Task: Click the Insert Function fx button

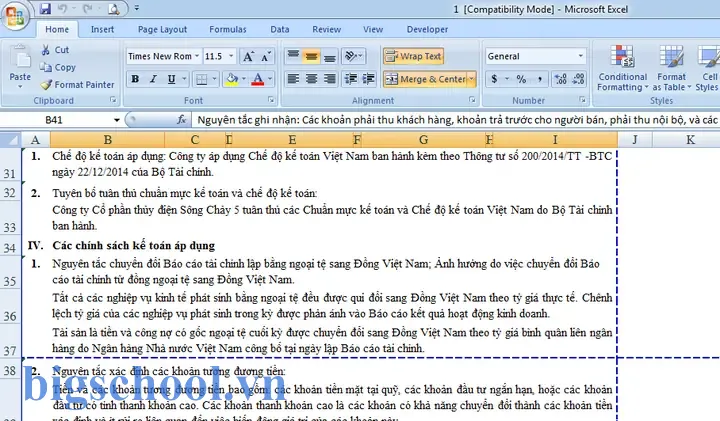Action: pos(182,120)
